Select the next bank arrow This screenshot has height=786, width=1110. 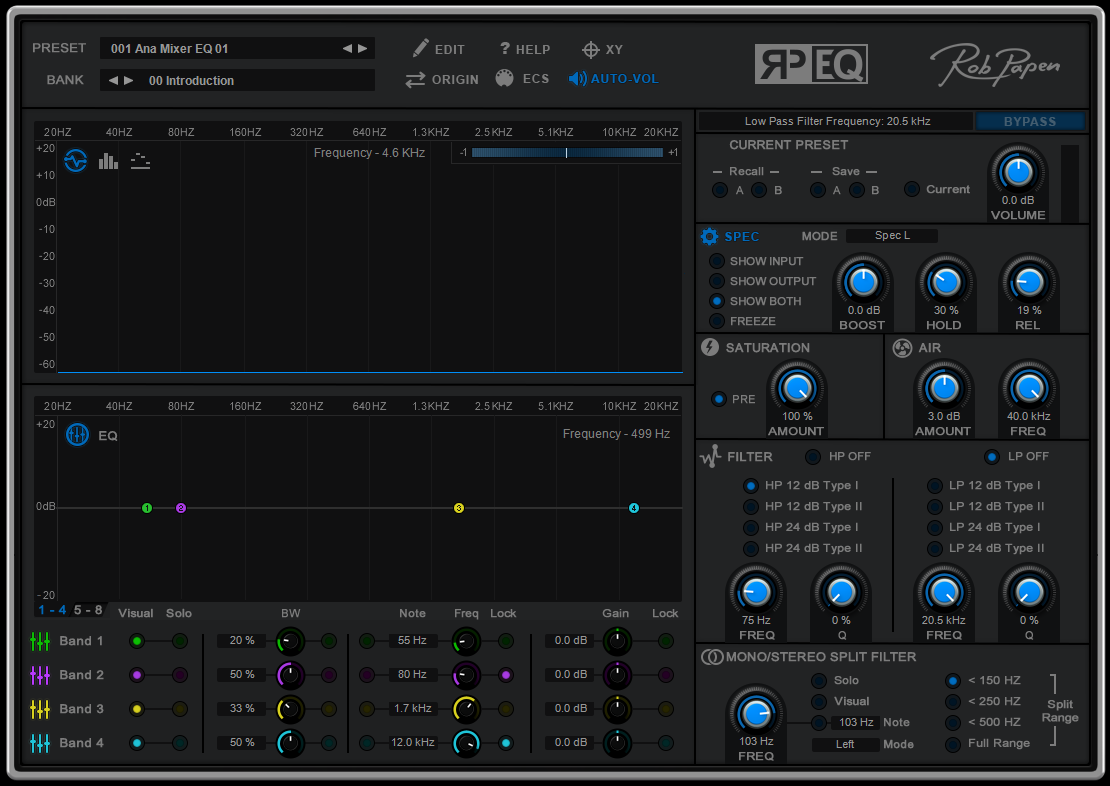(x=128, y=81)
